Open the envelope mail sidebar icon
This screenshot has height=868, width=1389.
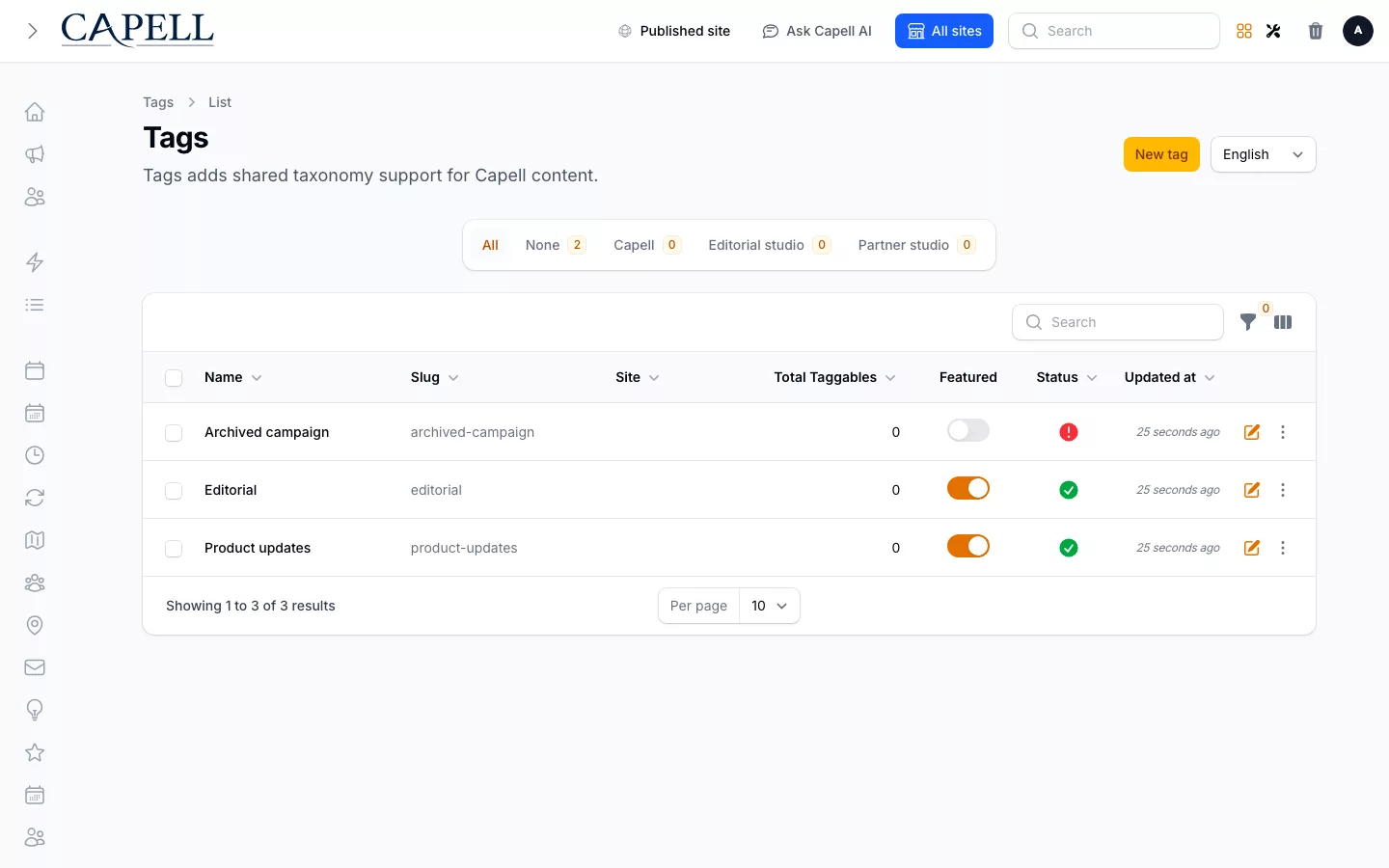pos(35,667)
